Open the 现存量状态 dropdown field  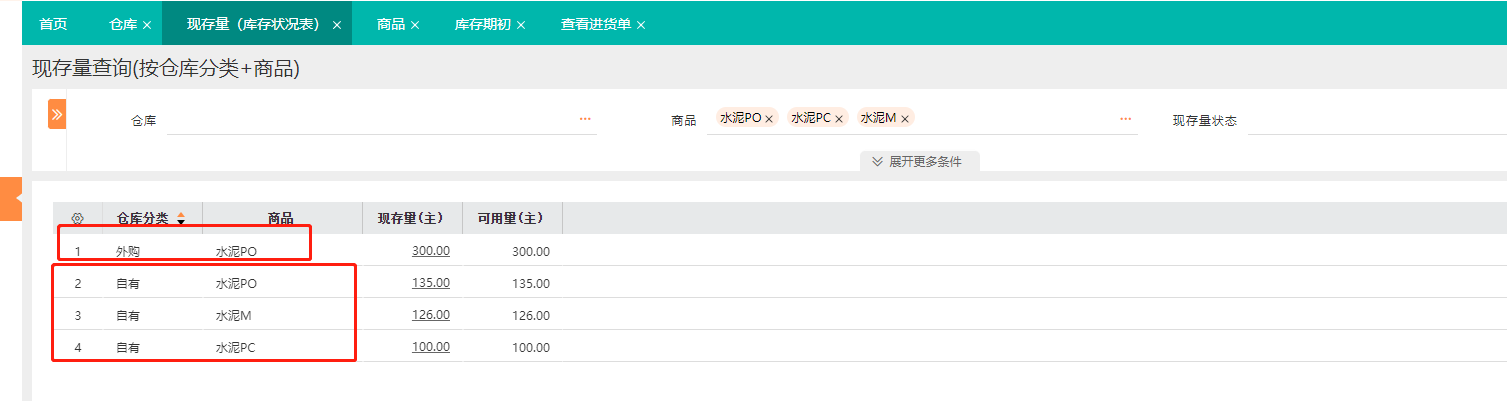click(x=1375, y=121)
